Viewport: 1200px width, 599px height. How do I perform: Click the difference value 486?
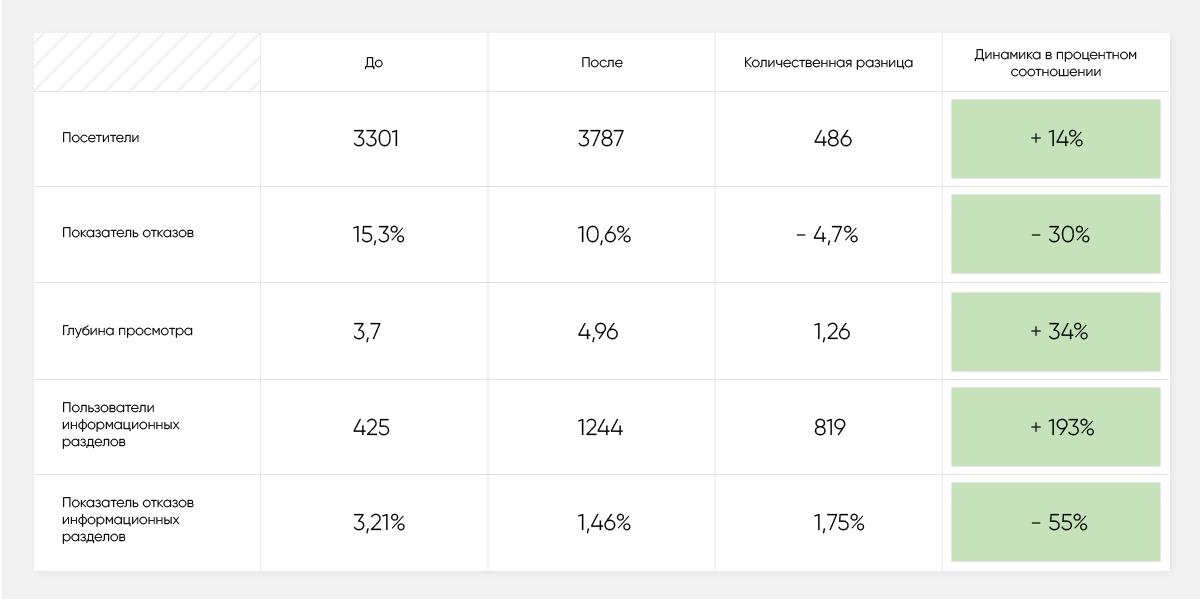click(x=833, y=139)
